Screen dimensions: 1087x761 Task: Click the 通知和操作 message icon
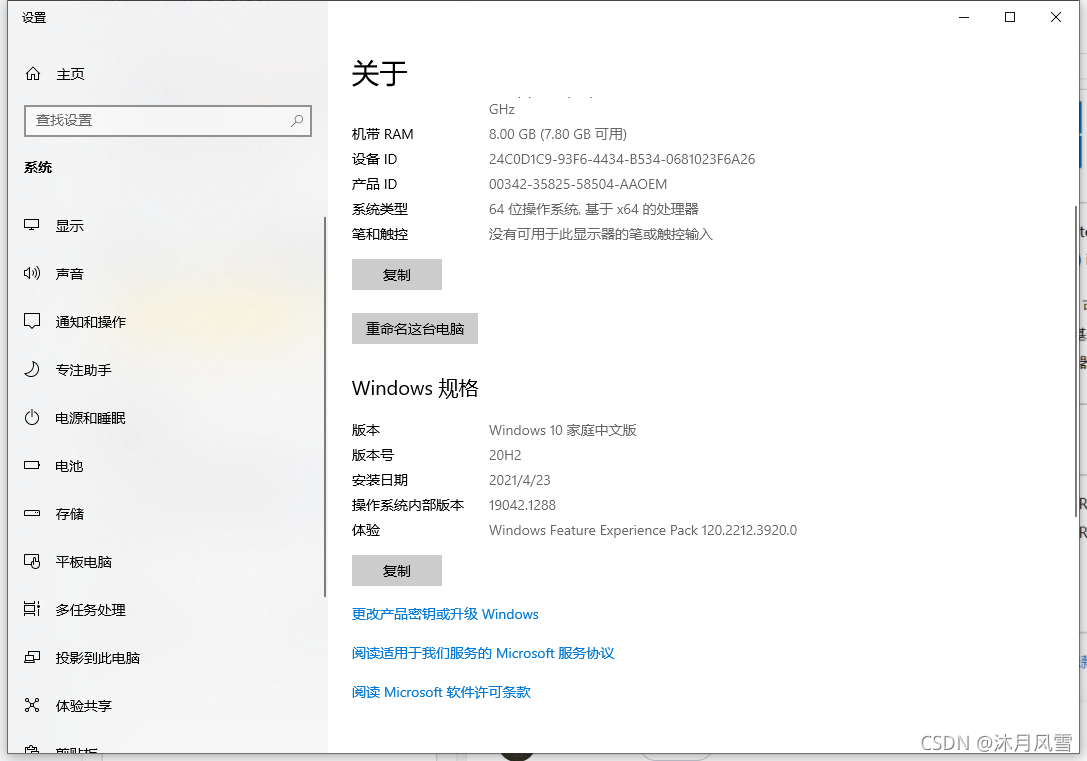coord(32,321)
